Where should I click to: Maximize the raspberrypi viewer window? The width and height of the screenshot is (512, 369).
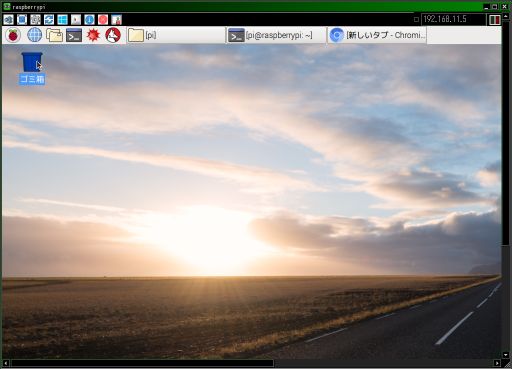pos(495,6)
